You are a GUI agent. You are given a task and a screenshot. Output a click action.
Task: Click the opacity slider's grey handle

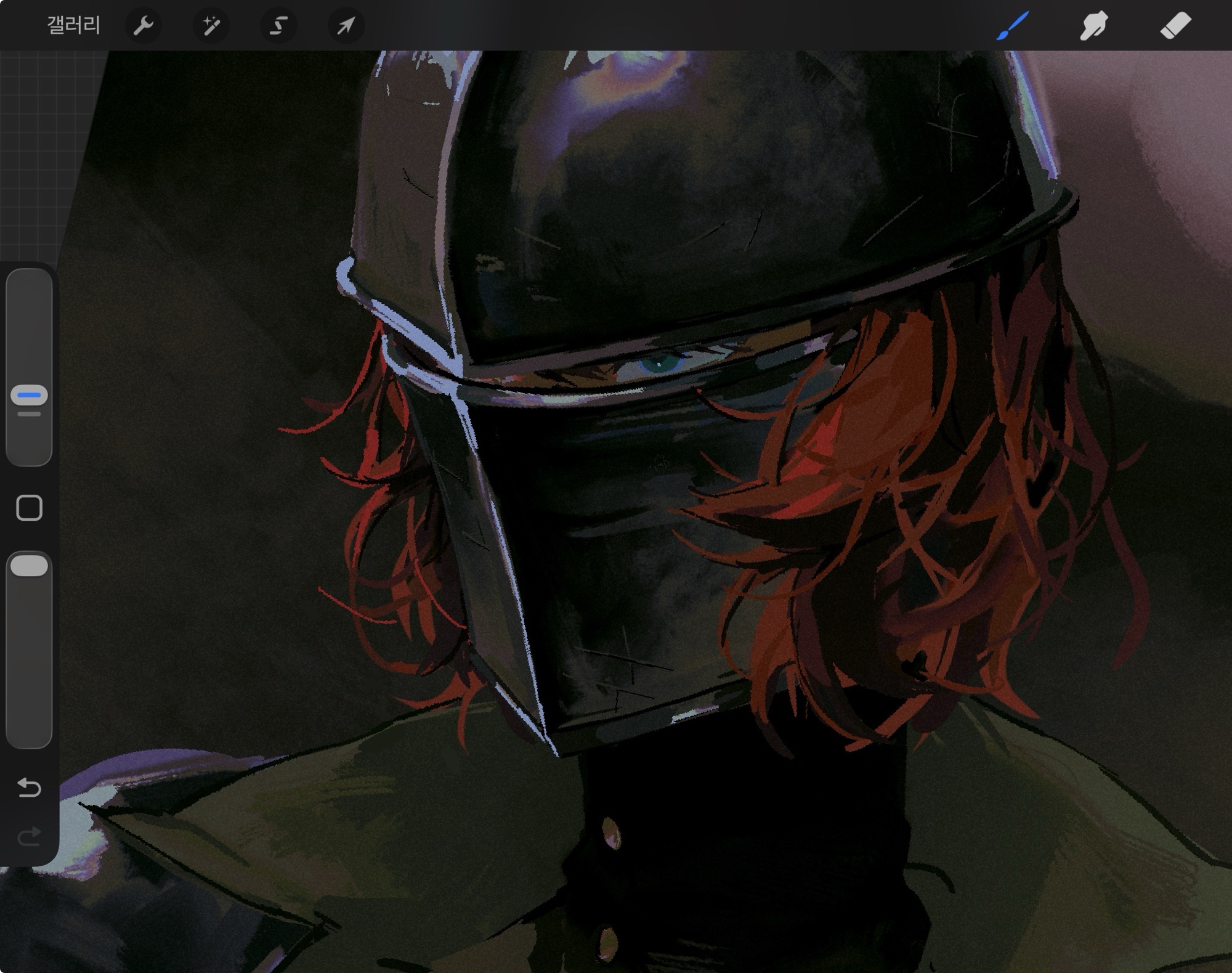(29, 566)
